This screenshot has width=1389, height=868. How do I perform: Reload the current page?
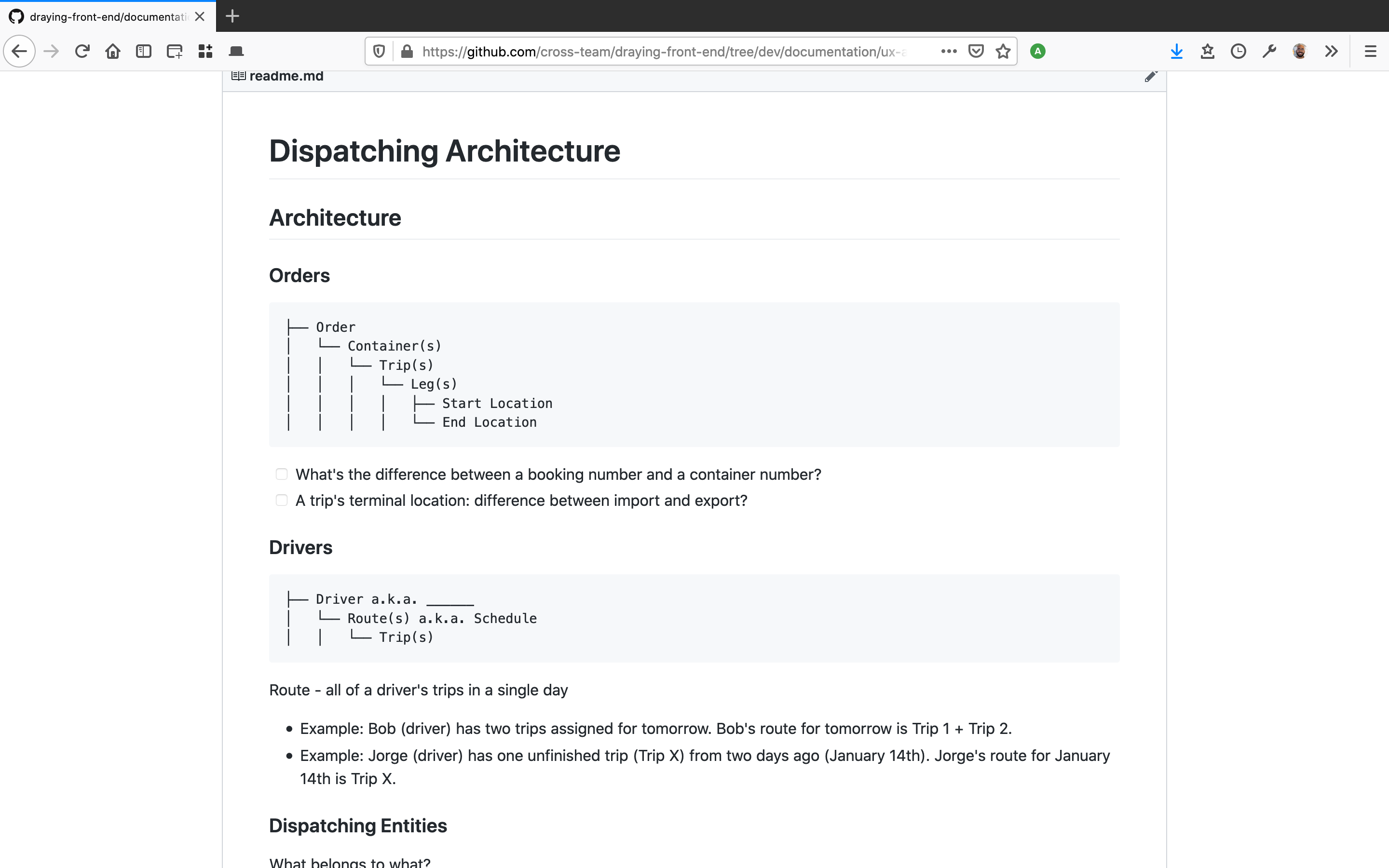[x=82, y=52]
